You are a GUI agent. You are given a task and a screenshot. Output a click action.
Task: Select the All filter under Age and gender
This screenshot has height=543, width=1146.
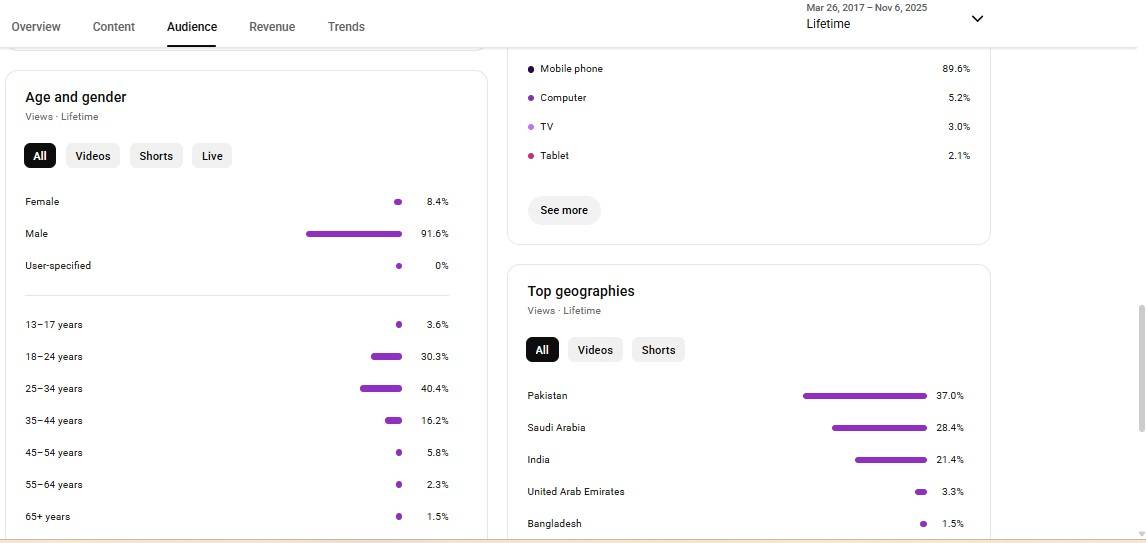point(40,156)
